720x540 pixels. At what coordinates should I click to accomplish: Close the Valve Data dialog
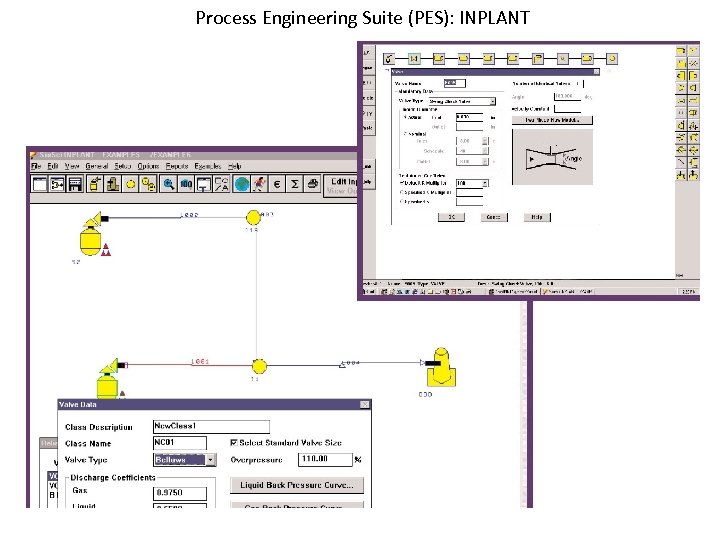[365, 405]
